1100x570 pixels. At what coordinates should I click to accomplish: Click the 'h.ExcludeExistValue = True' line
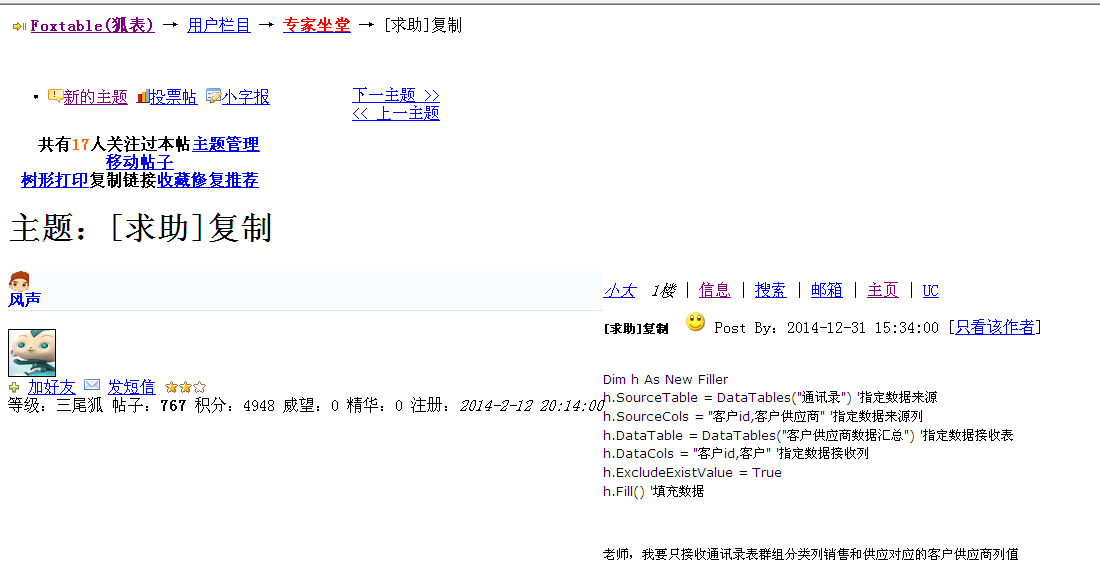[692, 473]
